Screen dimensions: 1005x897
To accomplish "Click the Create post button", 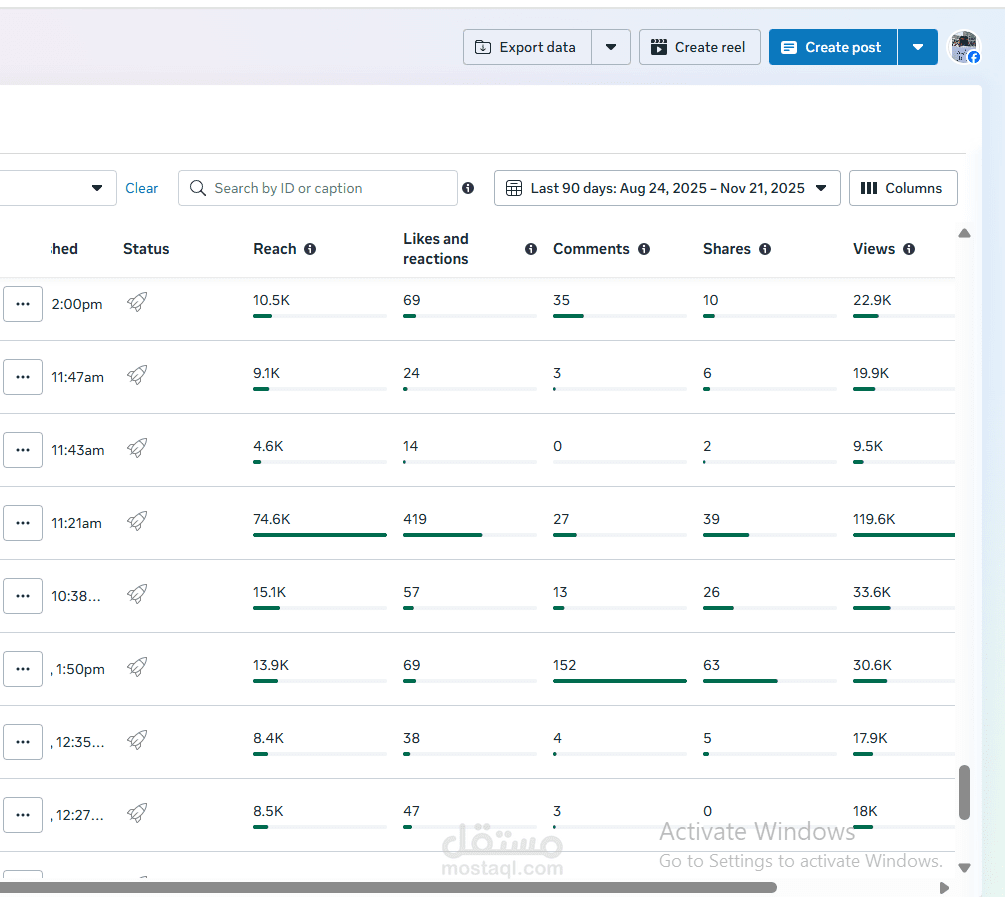I will pyautogui.click(x=833, y=47).
